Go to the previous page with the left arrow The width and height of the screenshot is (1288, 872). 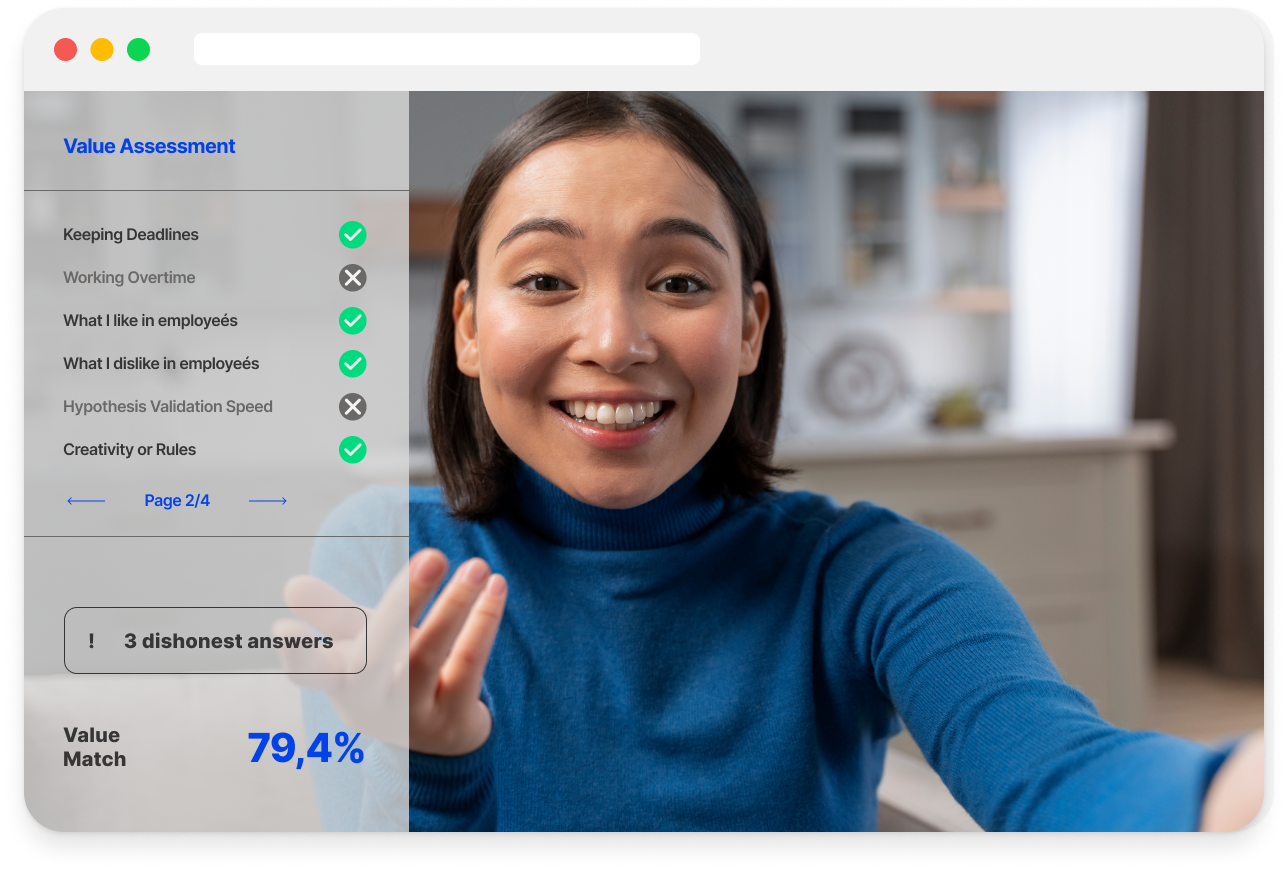click(x=86, y=501)
